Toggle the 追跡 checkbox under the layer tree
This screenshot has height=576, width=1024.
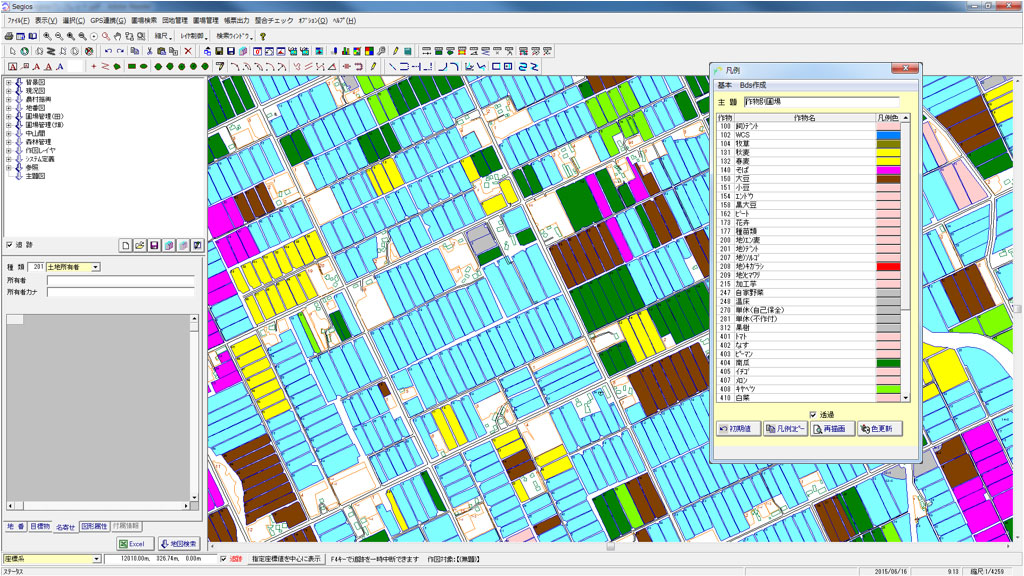tap(9, 245)
